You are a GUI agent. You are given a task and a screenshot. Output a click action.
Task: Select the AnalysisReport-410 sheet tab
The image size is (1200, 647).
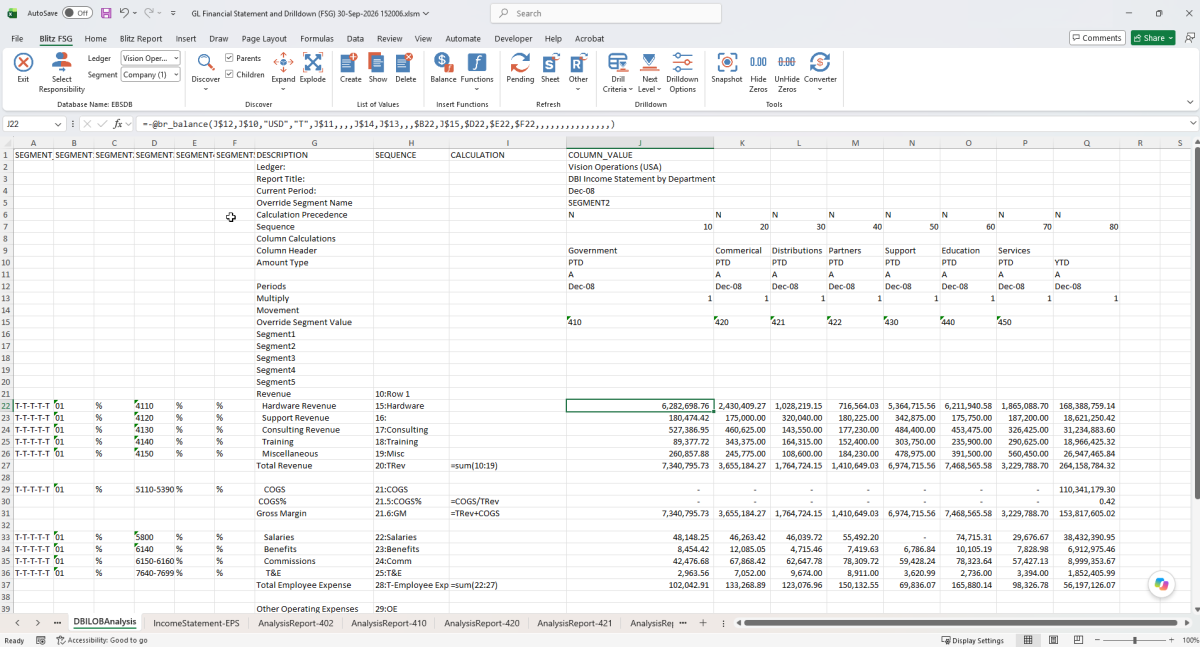391,623
